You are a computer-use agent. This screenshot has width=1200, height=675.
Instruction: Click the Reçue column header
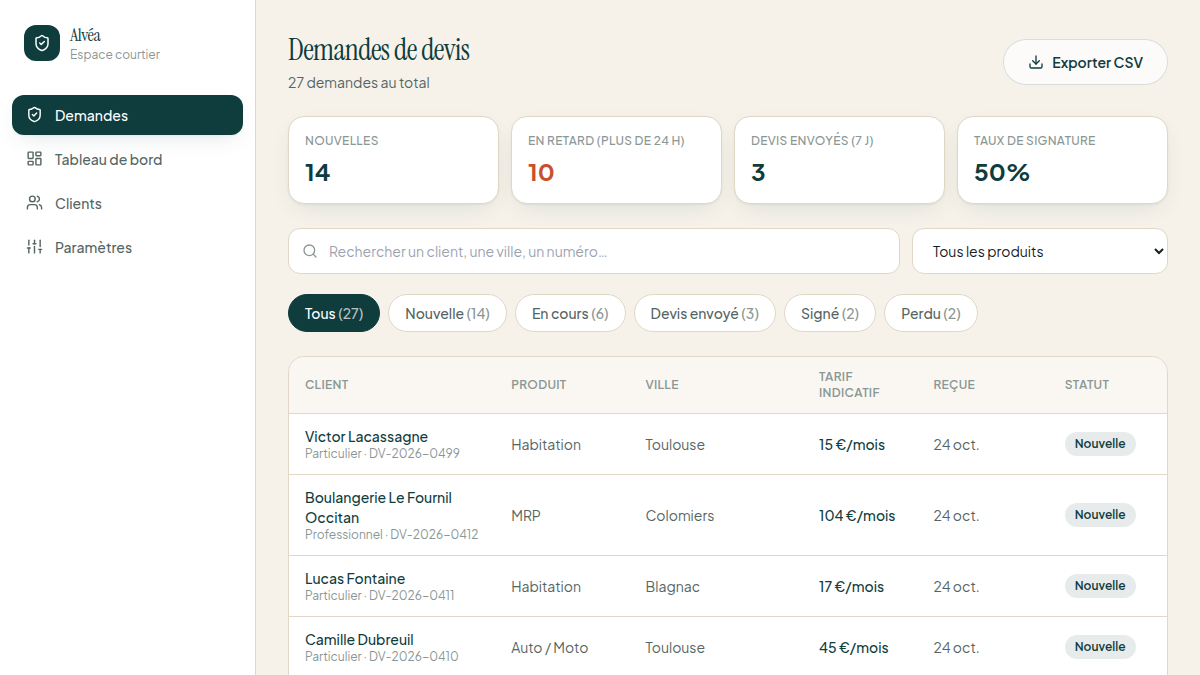click(x=954, y=385)
